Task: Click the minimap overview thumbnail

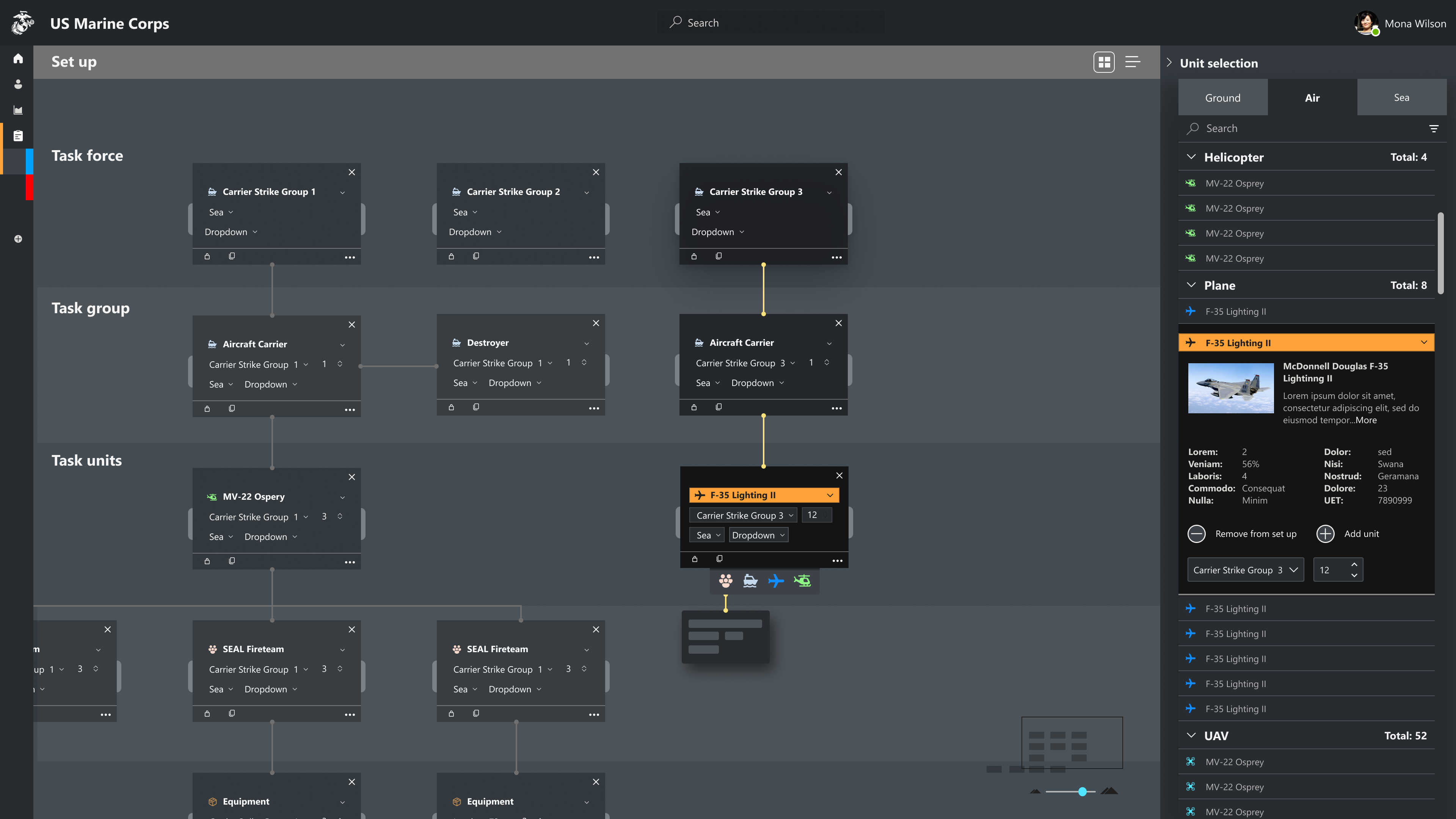Action: click(1072, 743)
